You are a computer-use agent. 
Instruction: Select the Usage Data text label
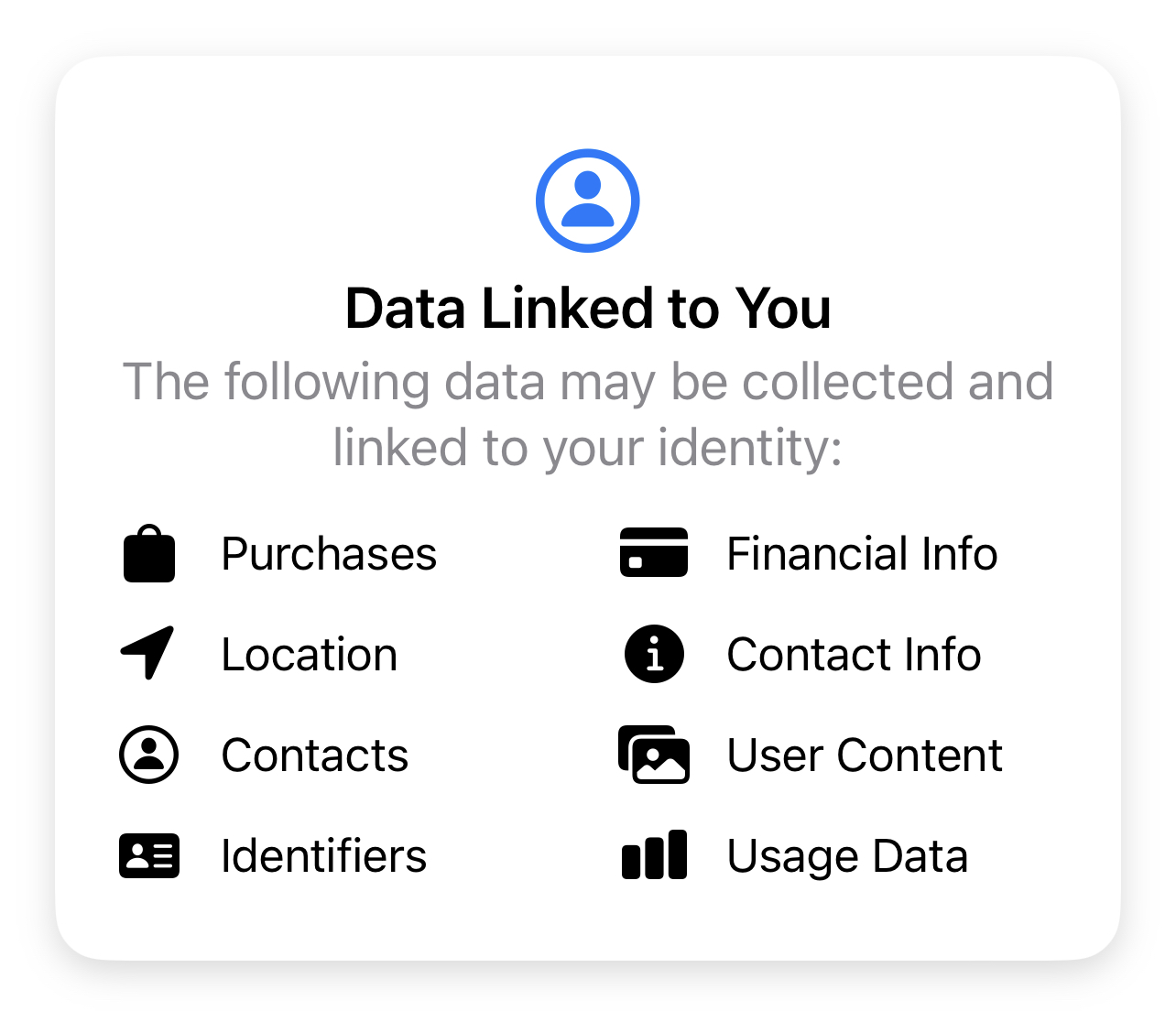click(x=847, y=857)
